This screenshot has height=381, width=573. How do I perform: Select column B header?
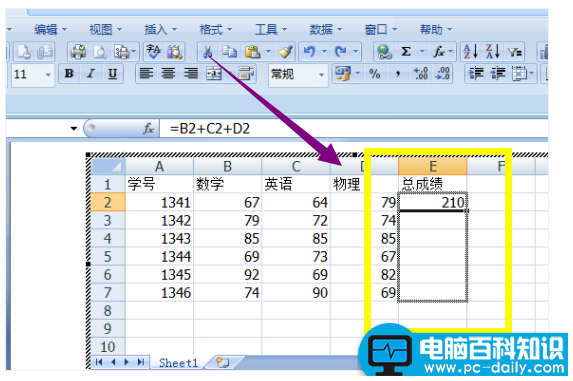[228, 167]
